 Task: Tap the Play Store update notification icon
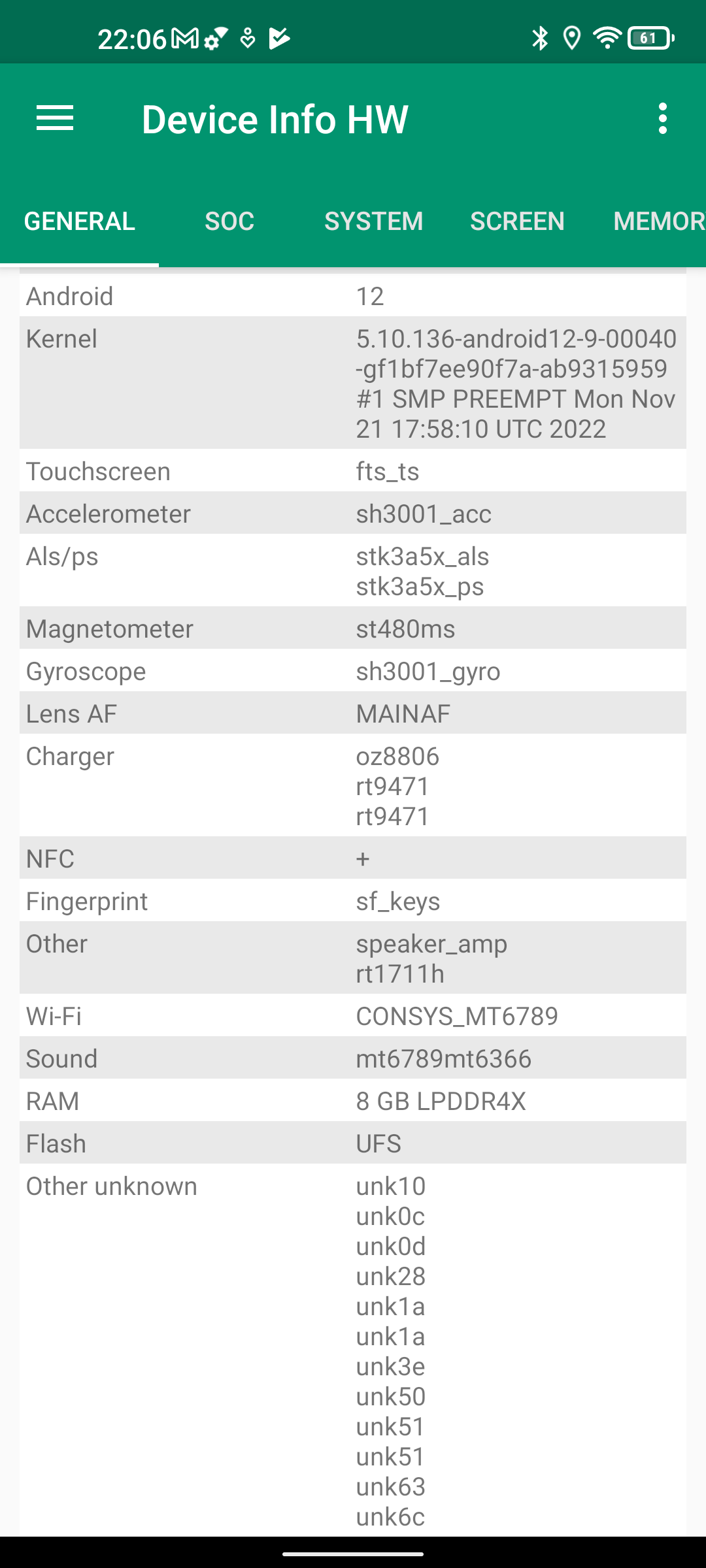tap(280, 39)
